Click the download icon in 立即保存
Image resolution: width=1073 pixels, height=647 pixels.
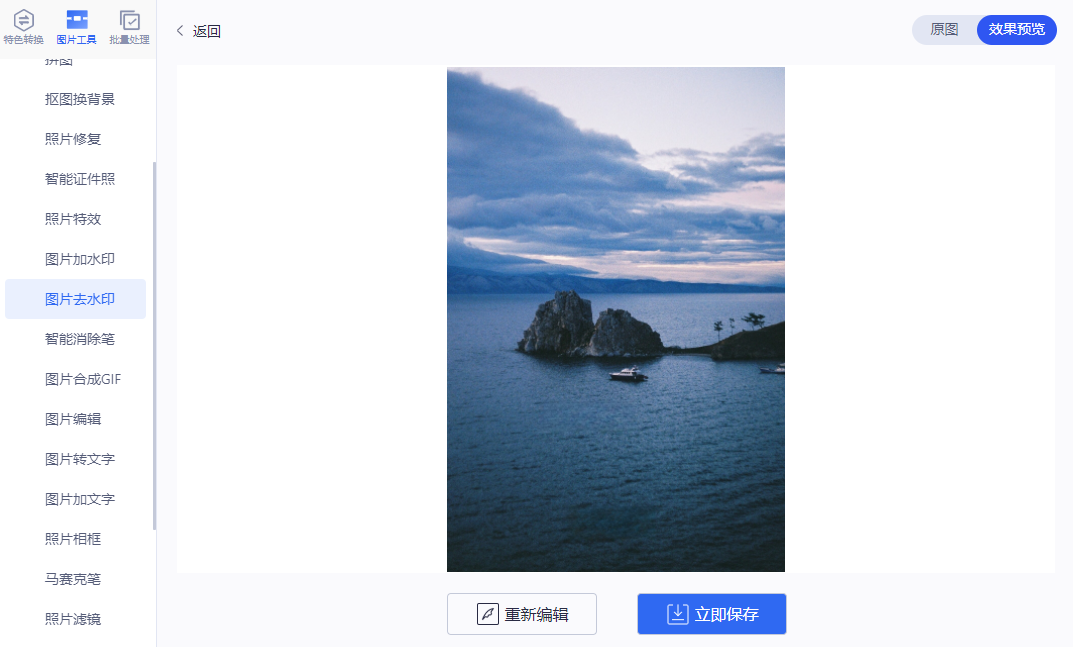(677, 614)
